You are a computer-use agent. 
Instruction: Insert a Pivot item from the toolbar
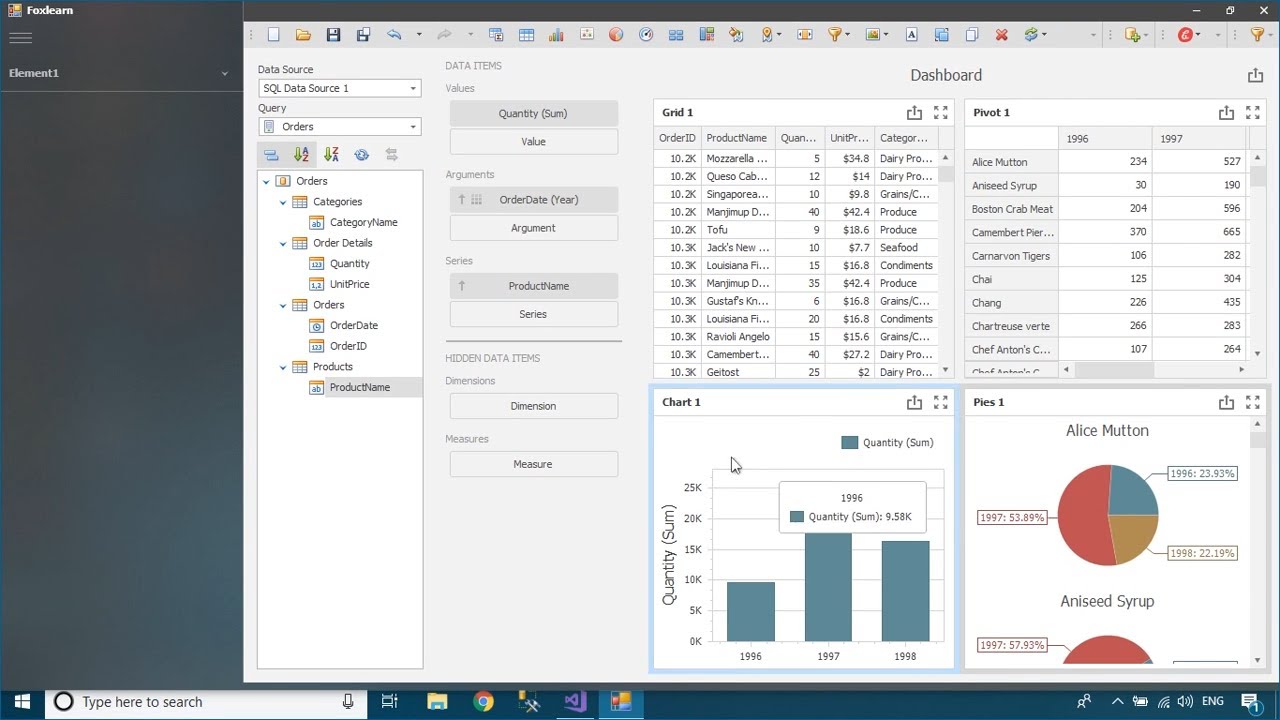(x=496, y=35)
